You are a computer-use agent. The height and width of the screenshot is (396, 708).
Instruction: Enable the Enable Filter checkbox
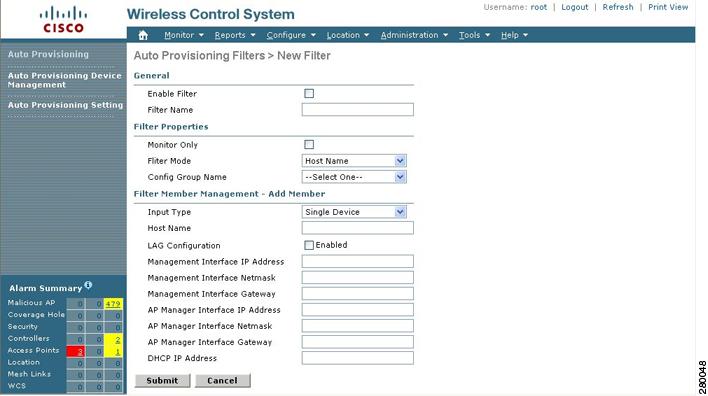(309, 93)
